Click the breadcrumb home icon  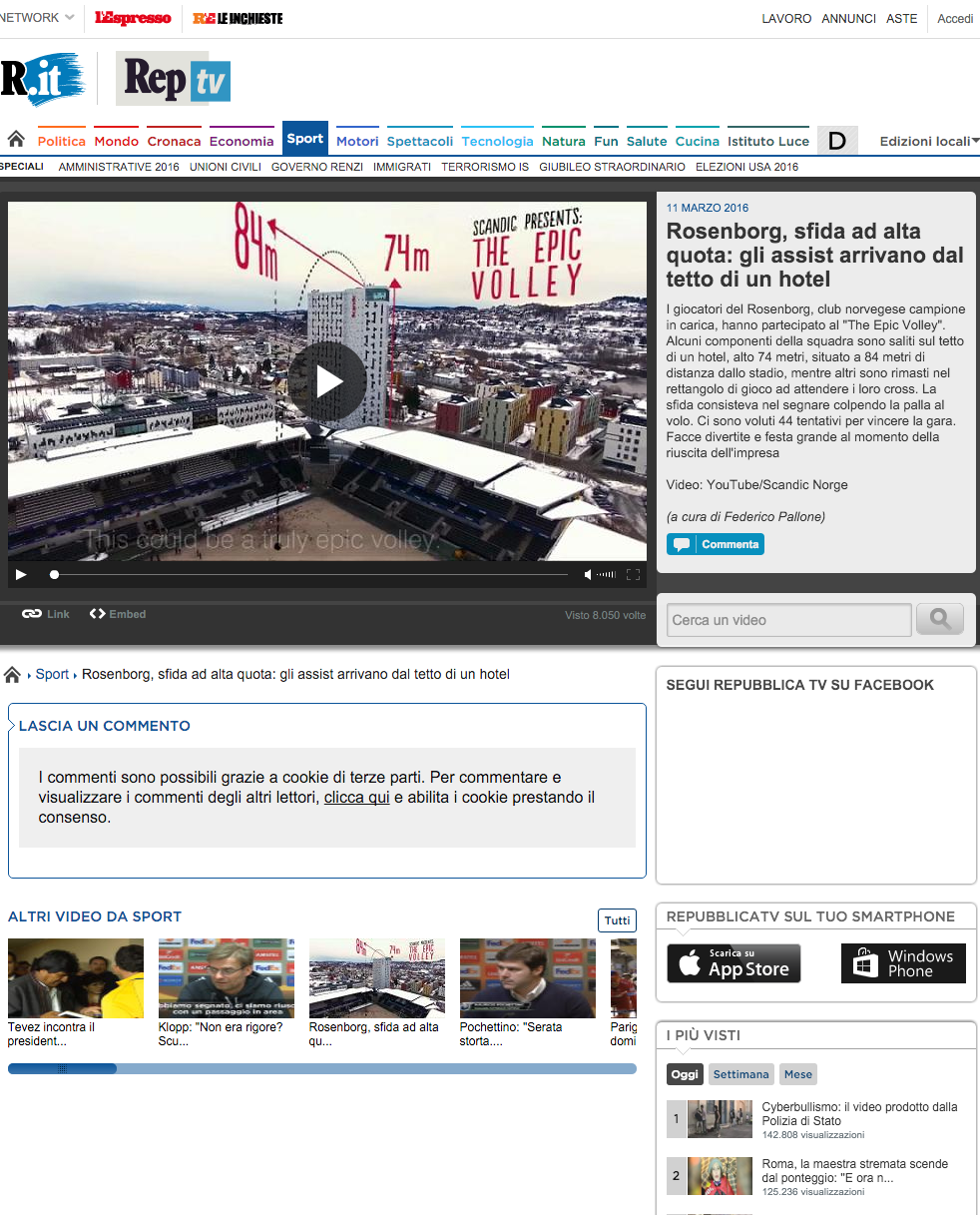pyautogui.click(x=12, y=675)
